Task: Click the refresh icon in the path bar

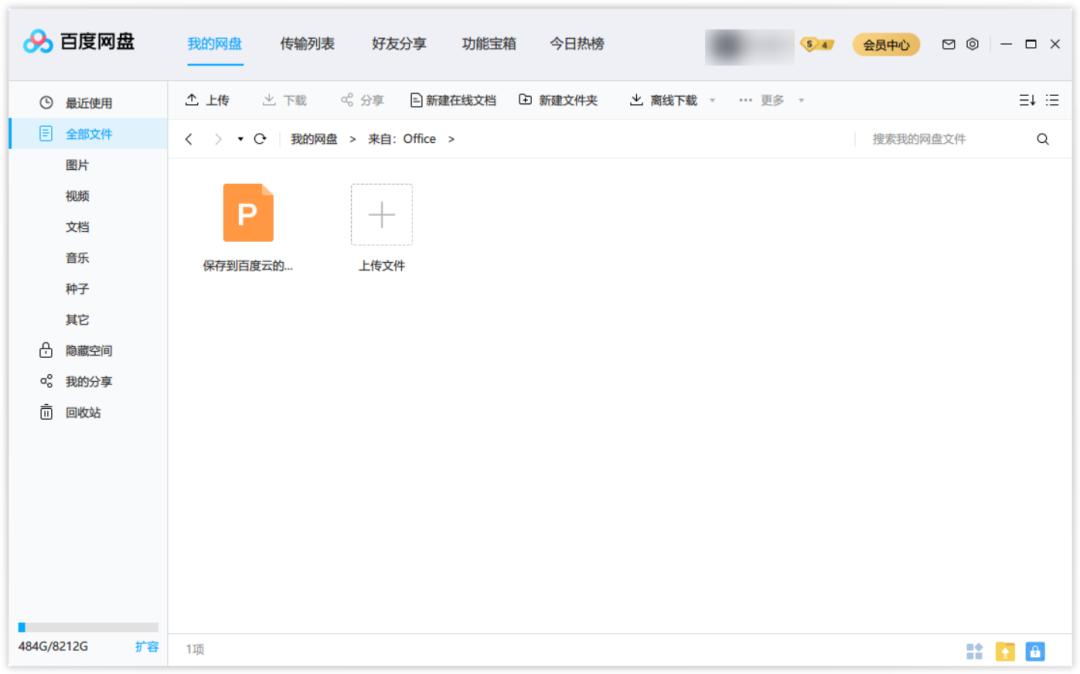Action: 260,139
